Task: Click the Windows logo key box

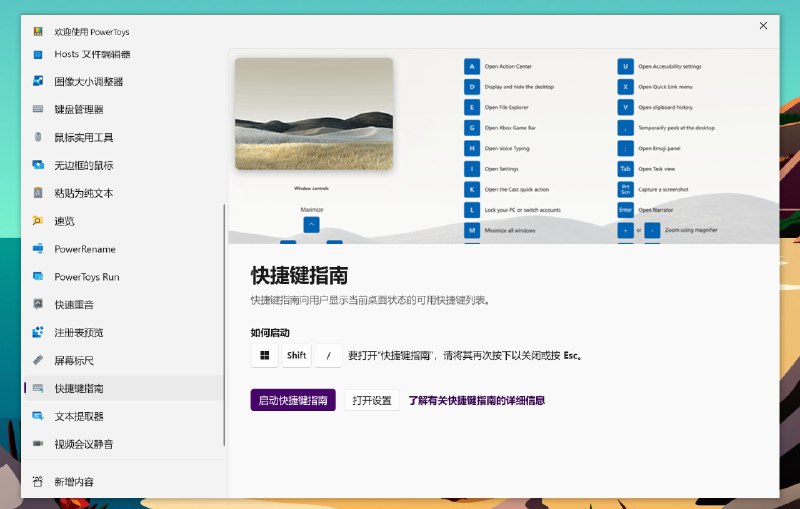Action: [x=264, y=355]
